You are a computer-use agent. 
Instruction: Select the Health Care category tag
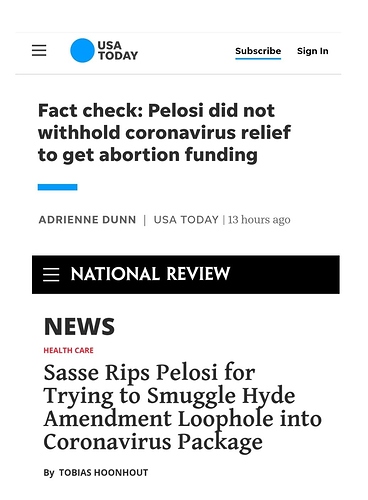[68, 350]
